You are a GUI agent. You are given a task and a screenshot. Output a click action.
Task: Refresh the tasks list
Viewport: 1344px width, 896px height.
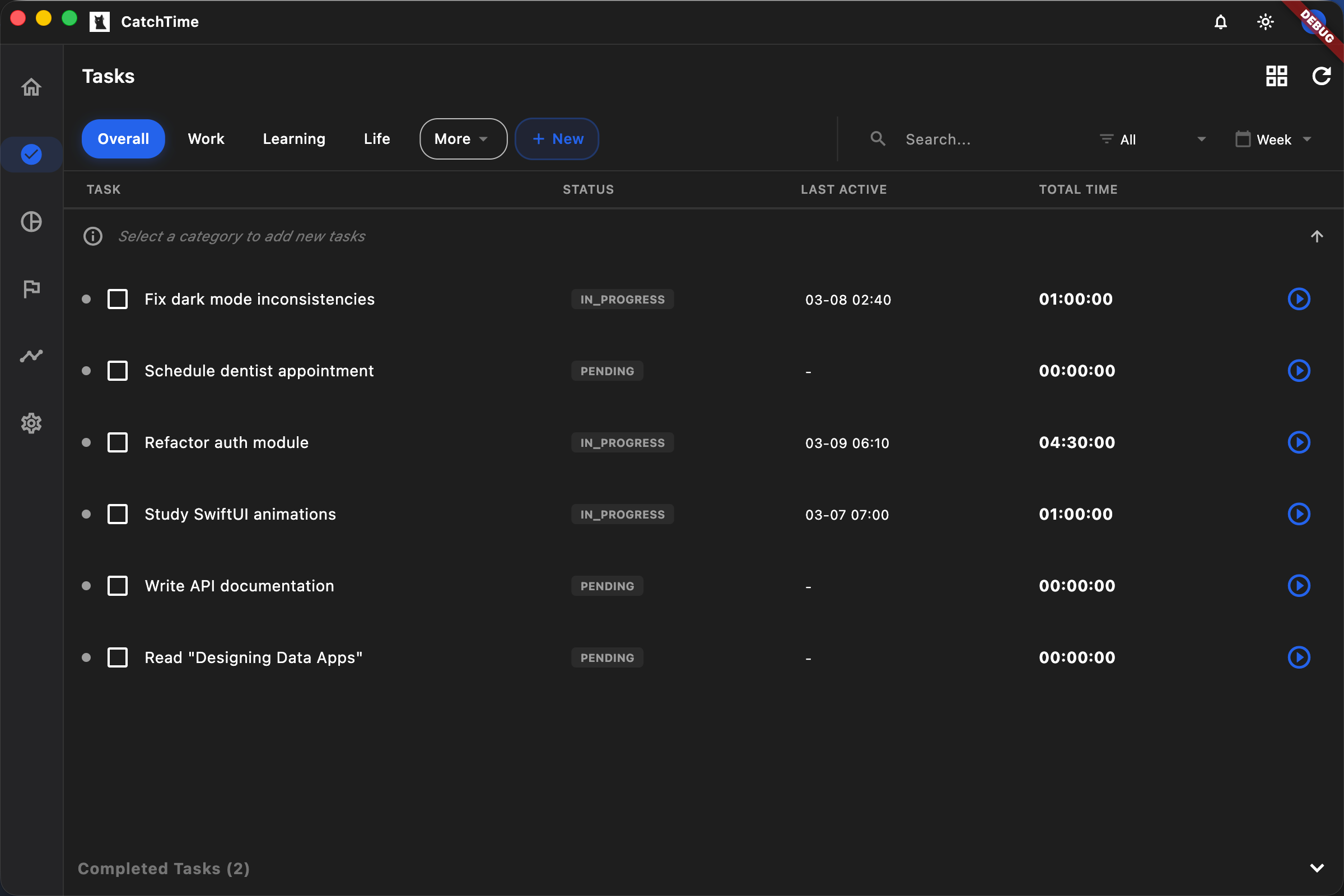1321,76
